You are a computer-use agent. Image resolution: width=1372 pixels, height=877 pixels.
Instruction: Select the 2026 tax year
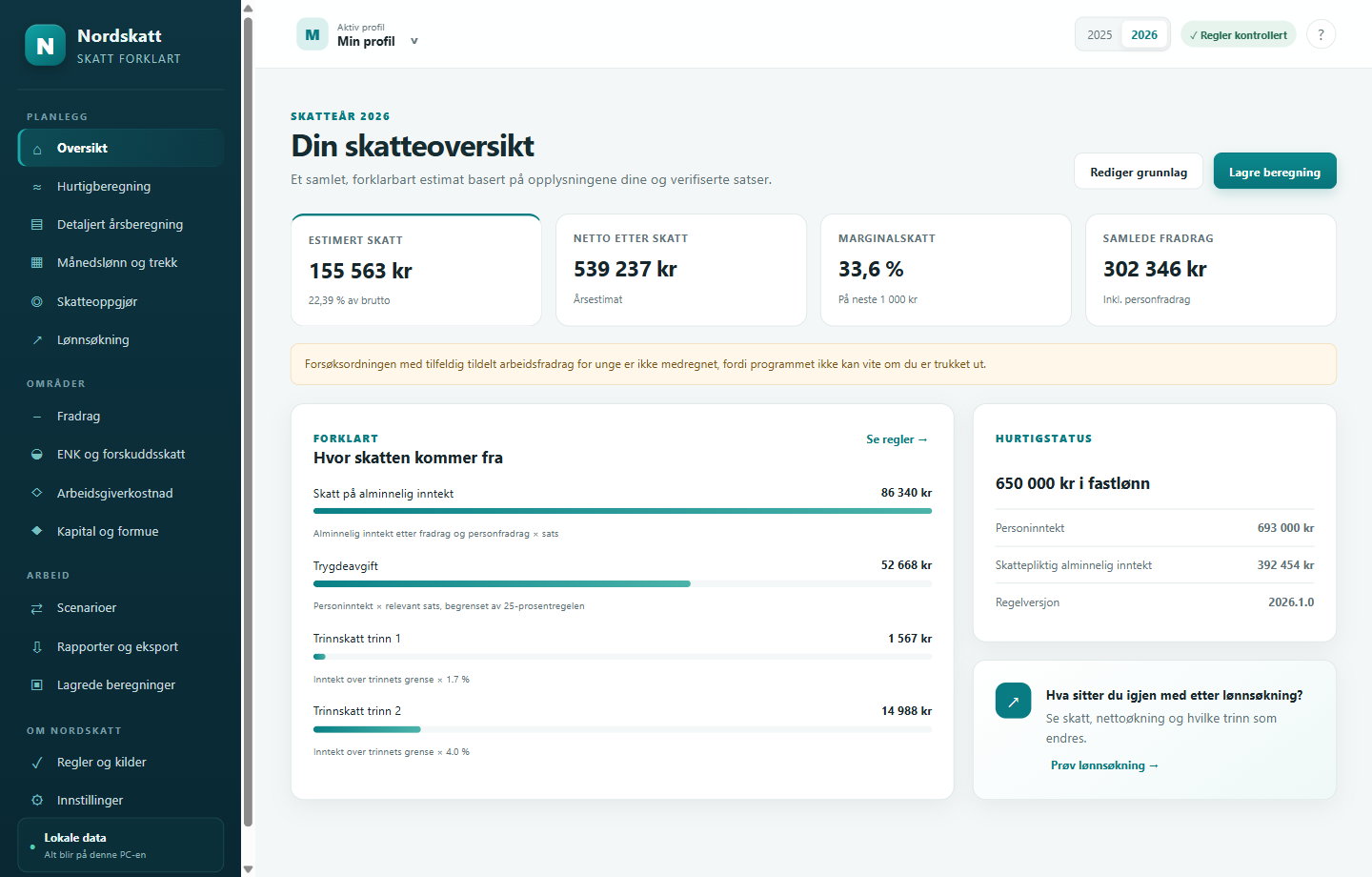click(1144, 34)
